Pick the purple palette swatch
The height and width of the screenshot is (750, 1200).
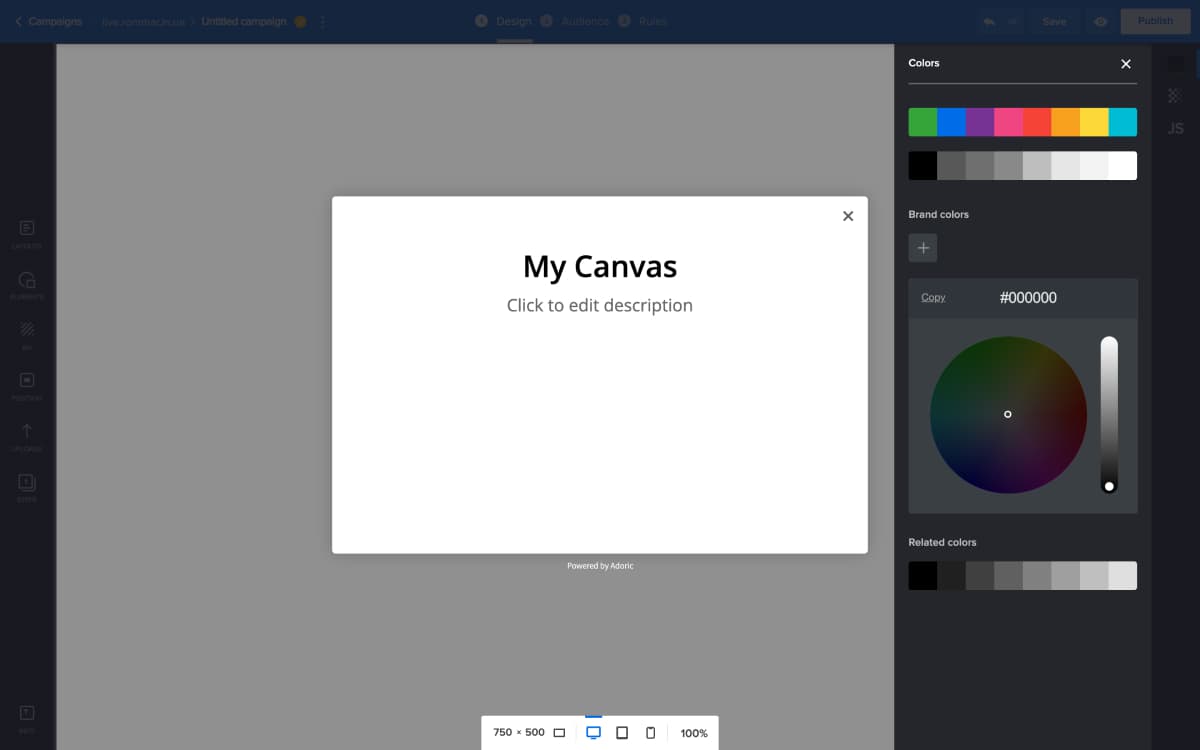pos(980,122)
